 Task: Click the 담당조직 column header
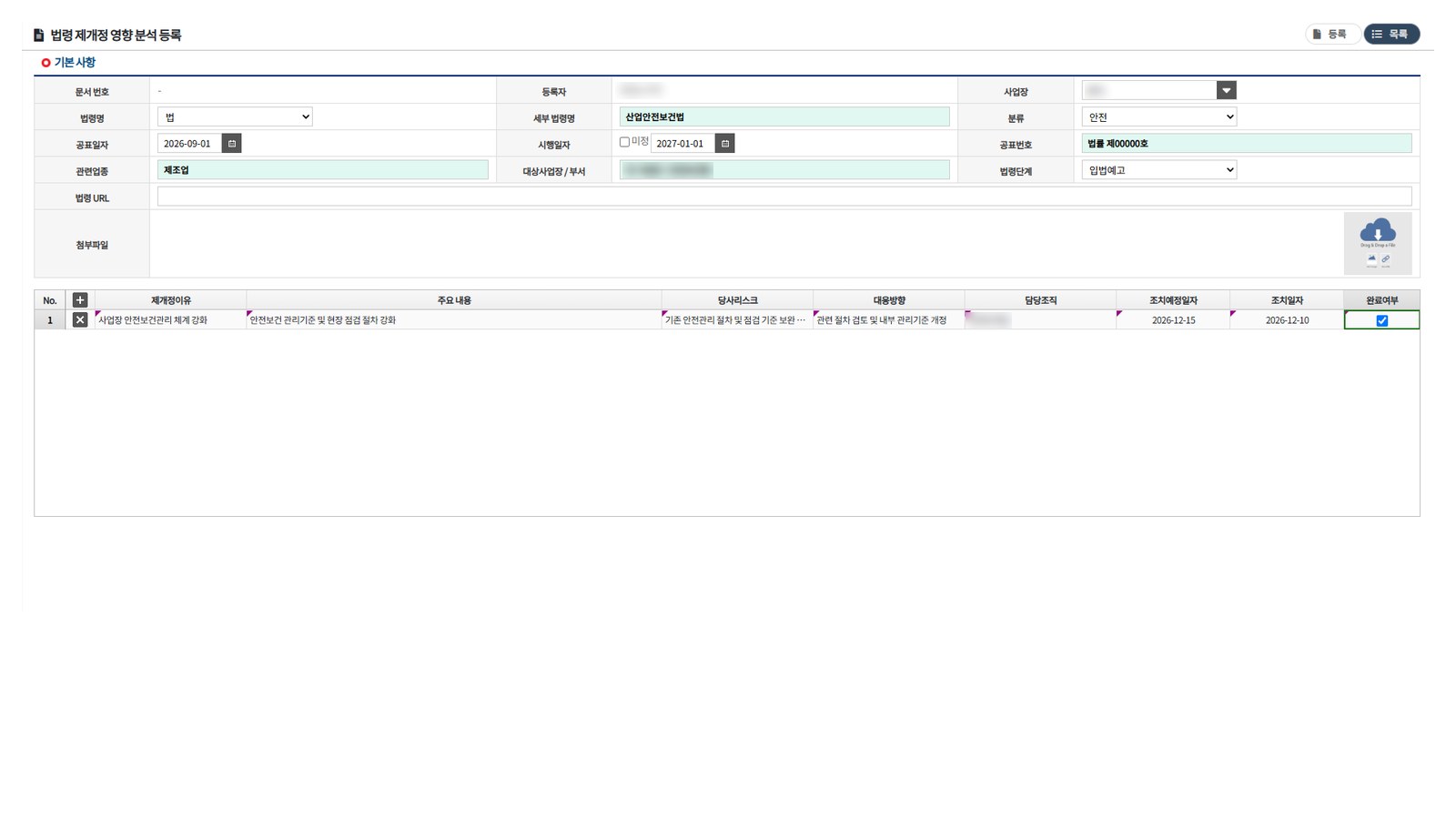(1040, 300)
